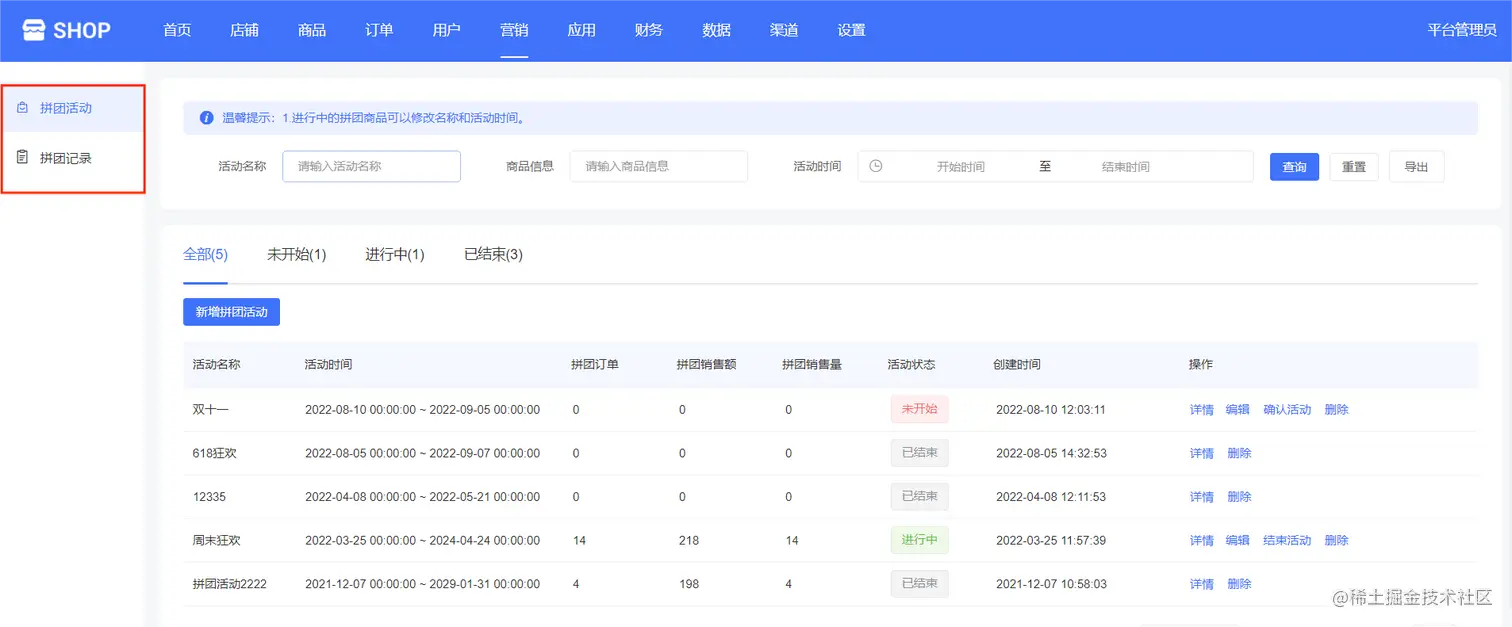Select the 营销 menu

tap(514, 30)
